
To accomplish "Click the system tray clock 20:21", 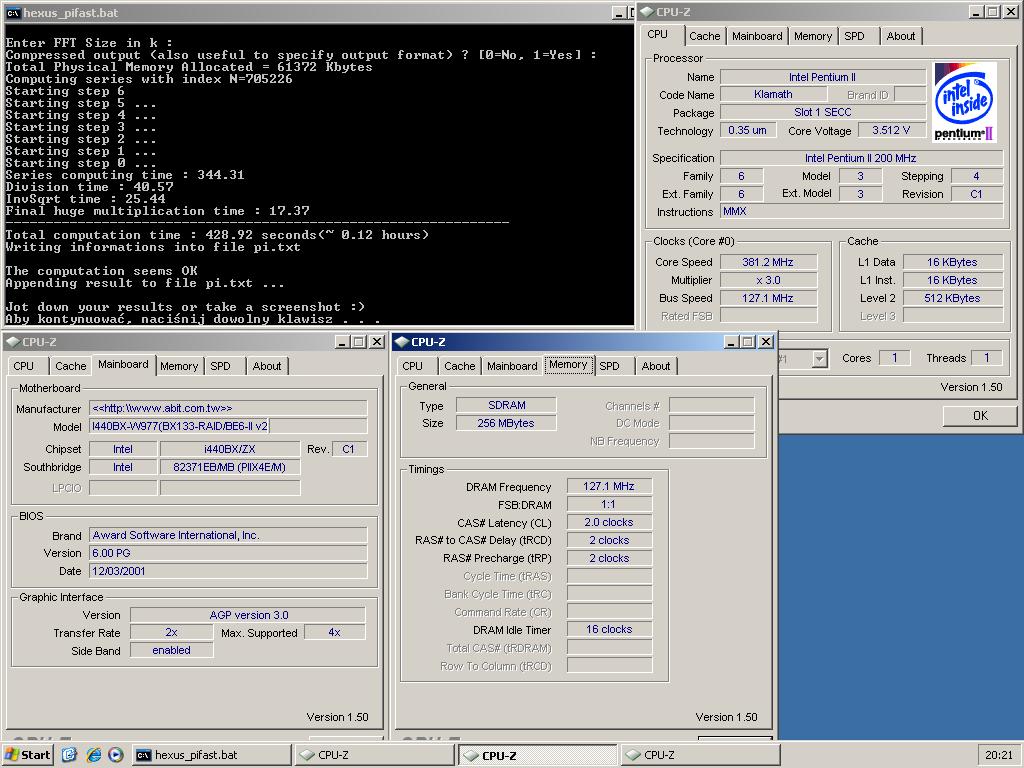I will pos(999,755).
